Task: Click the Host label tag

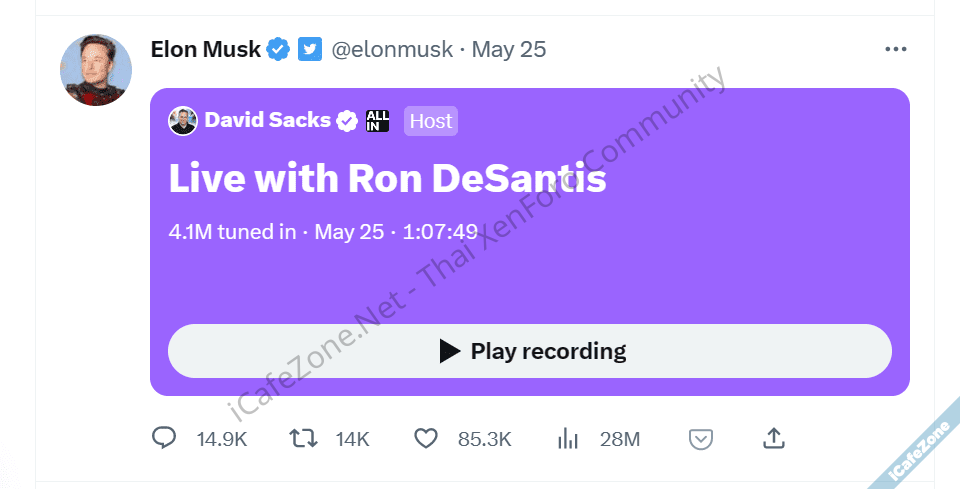Action: click(x=431, y=121)
